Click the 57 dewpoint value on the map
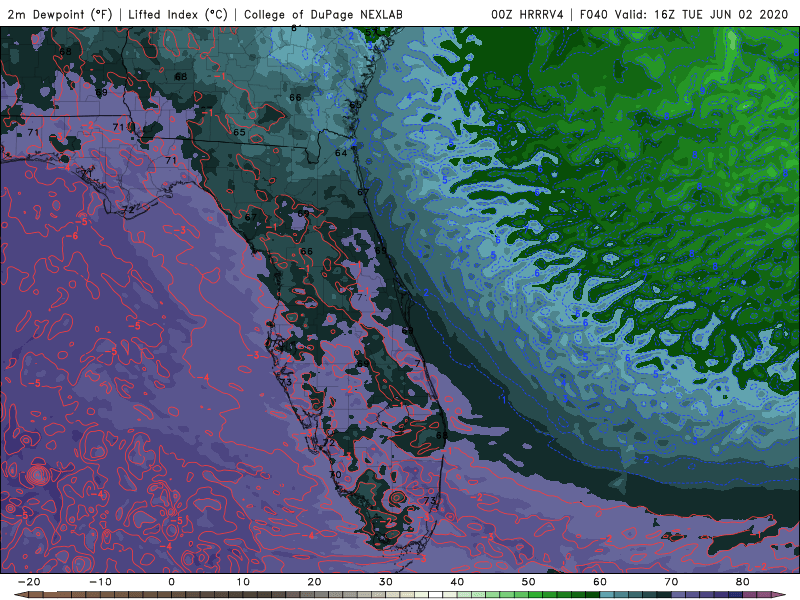This screenshot has width=800, height=600. [x=370, y=33]
